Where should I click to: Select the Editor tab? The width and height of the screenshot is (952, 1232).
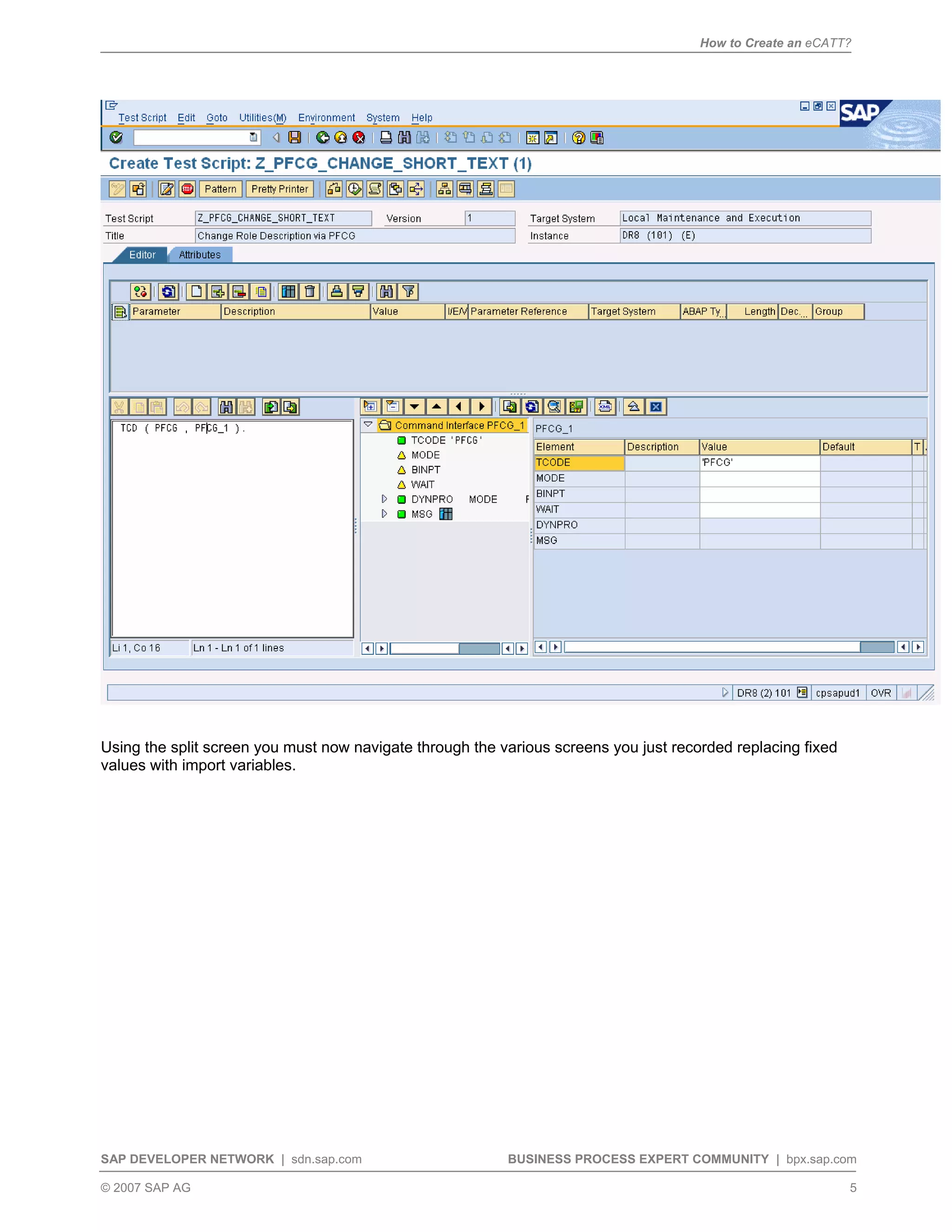click(142, 255)
